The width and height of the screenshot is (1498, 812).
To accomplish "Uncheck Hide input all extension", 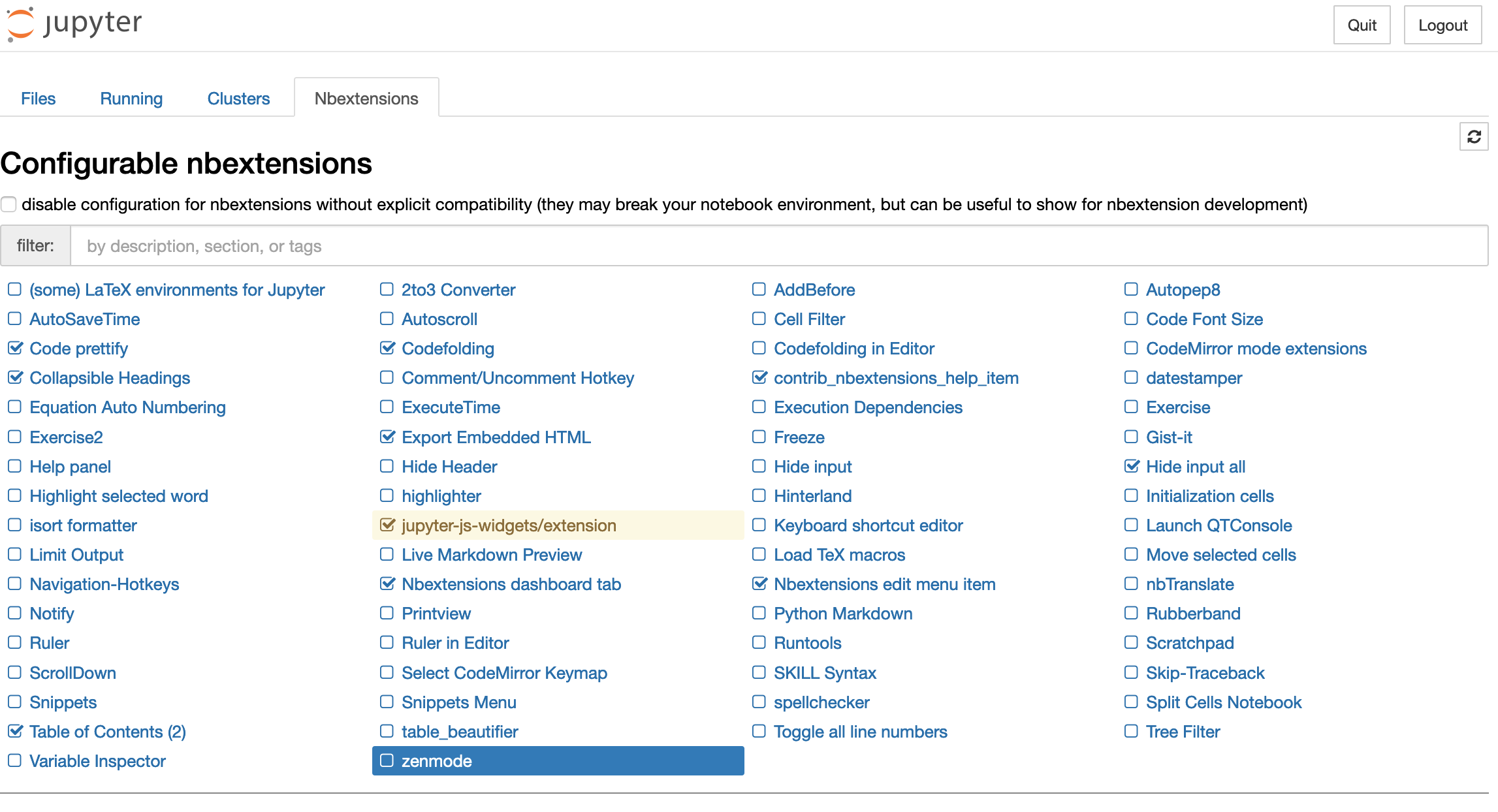I will 1132,466.
